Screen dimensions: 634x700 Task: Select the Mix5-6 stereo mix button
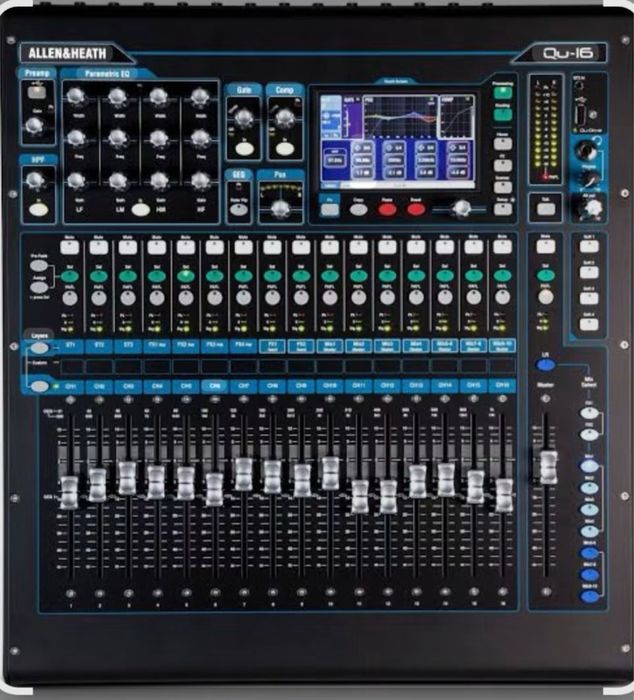point(589,554)
